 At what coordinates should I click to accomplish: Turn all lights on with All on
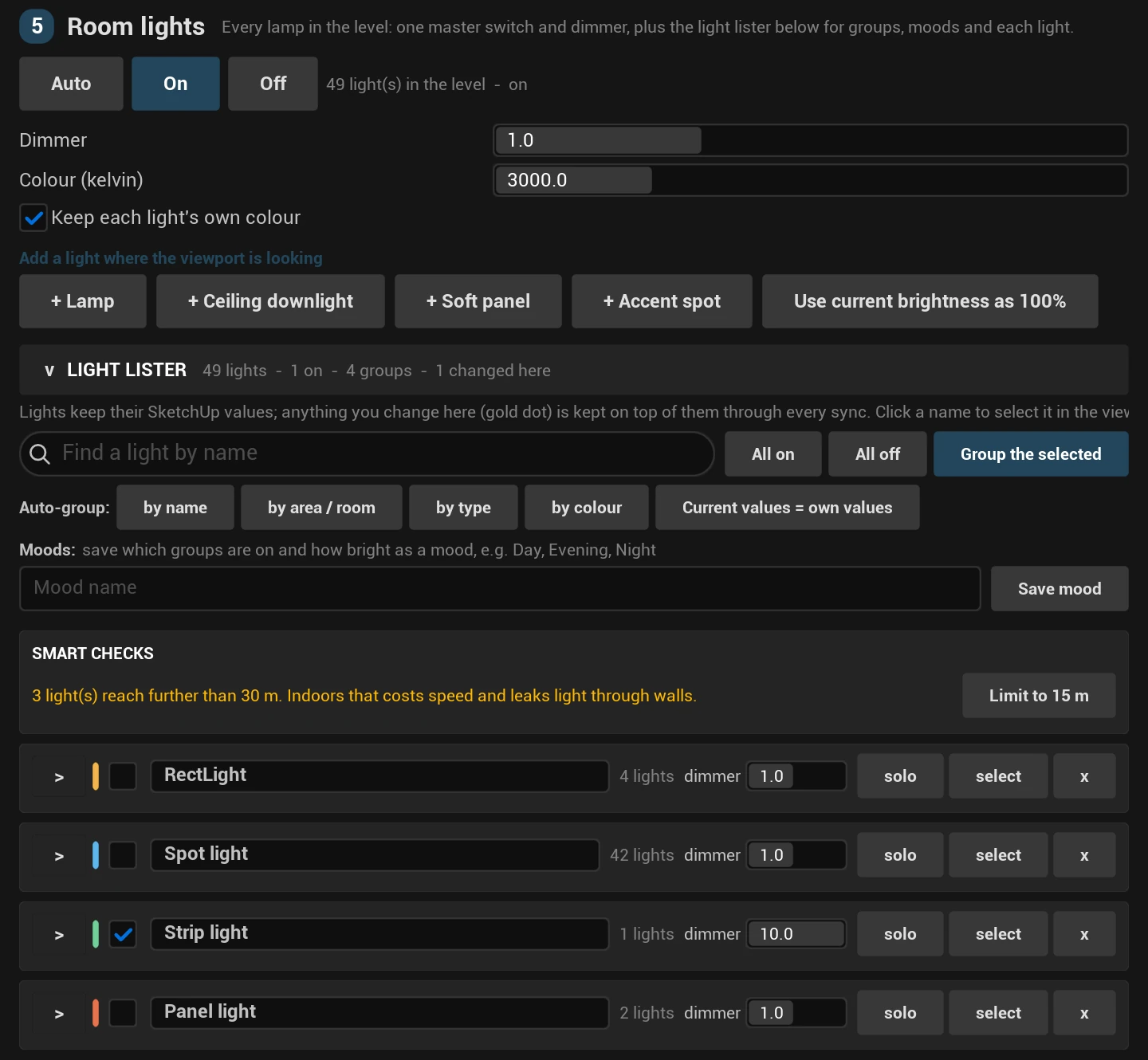[773, 454]
